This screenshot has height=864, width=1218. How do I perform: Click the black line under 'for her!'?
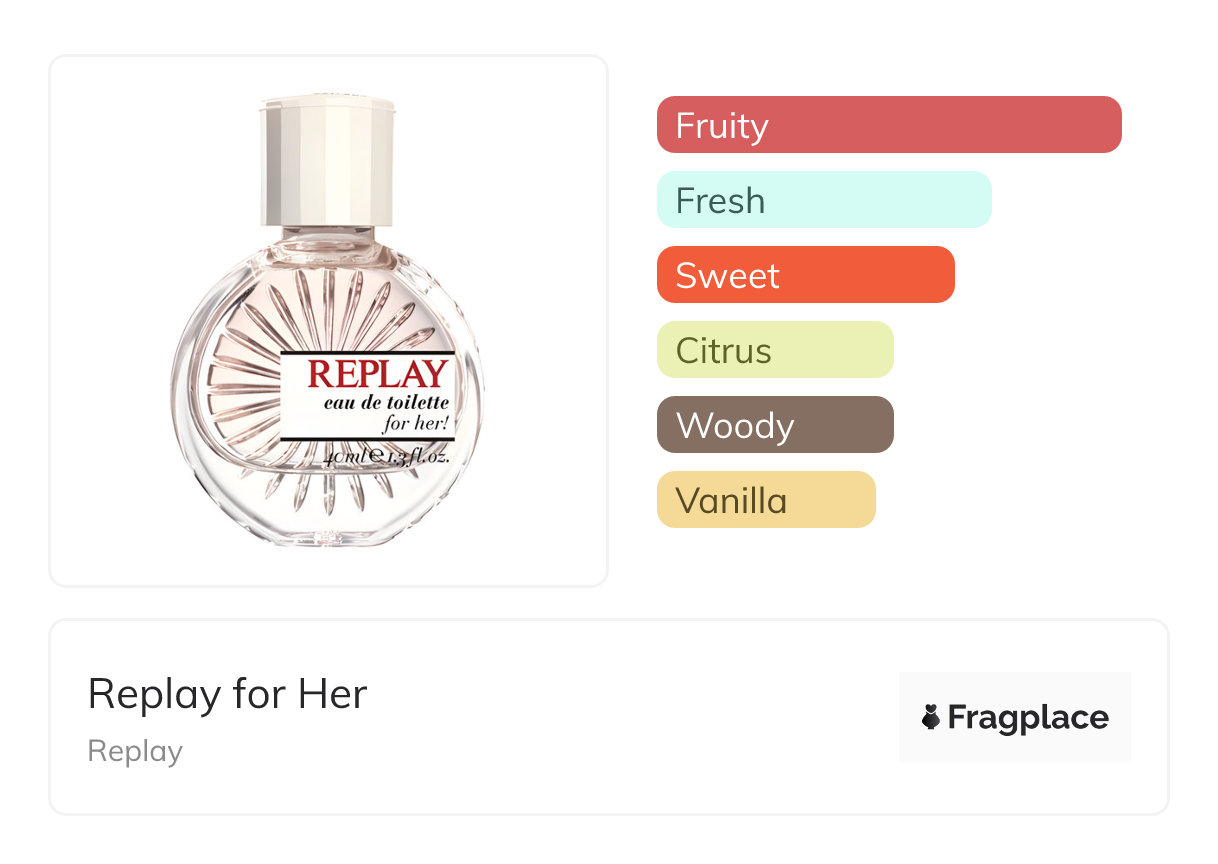[367, 439]
